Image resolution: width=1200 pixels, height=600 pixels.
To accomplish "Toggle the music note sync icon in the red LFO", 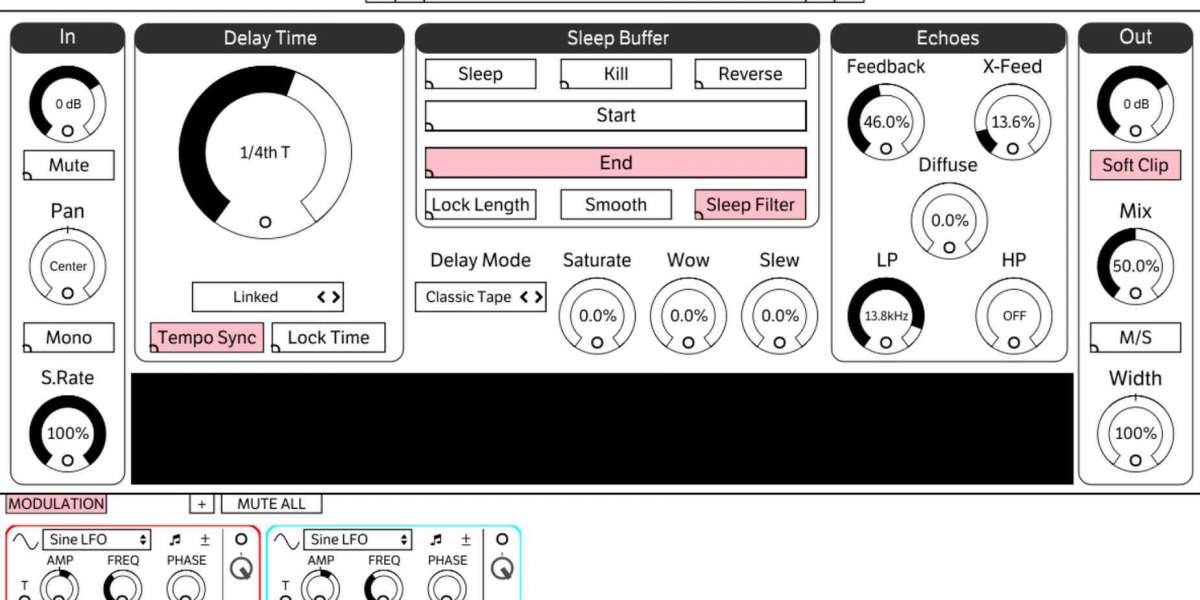I will pos(175,540).
